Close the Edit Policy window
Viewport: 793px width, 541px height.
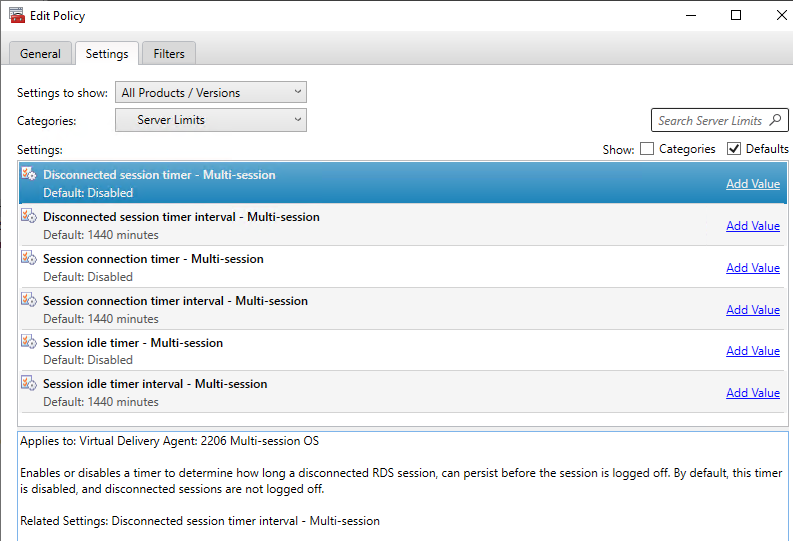point(781,15)
